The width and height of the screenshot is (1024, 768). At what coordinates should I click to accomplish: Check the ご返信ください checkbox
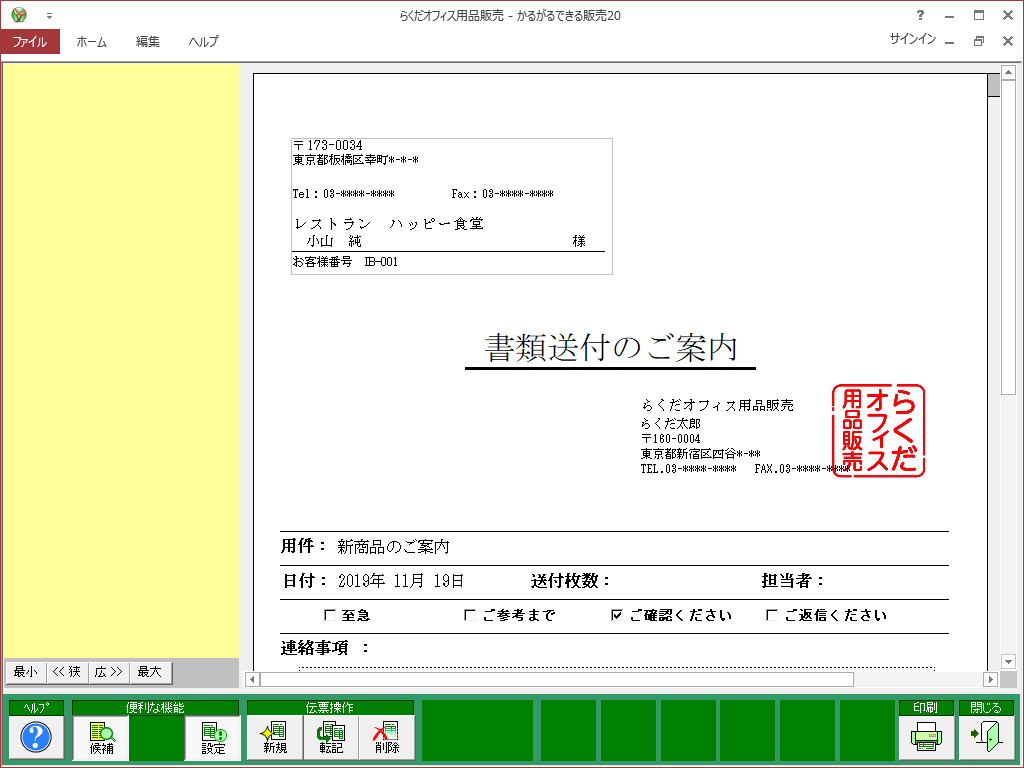click(x=772, y=615)
